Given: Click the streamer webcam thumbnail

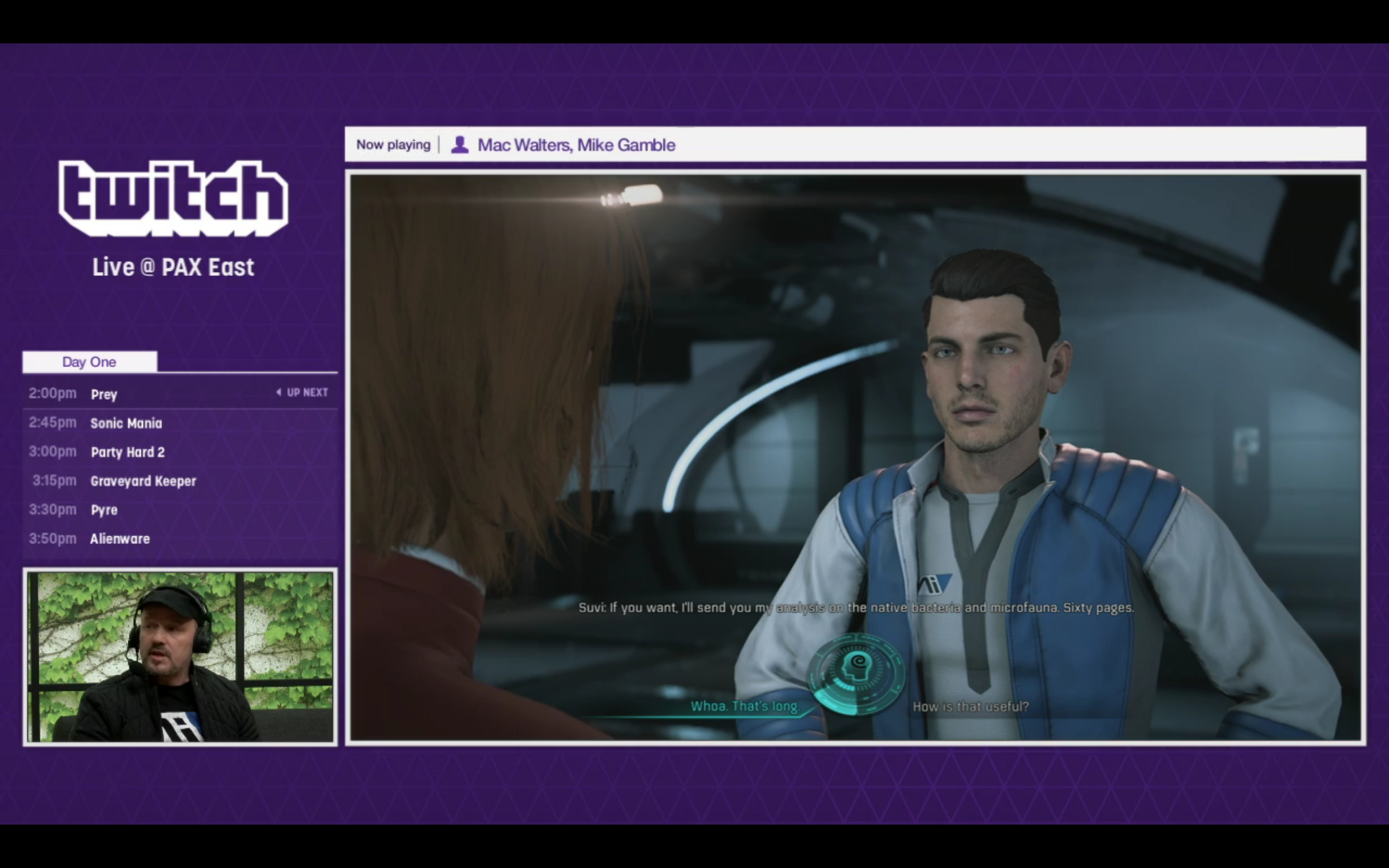Looking at the screenshot, I should tap(180, 657).
